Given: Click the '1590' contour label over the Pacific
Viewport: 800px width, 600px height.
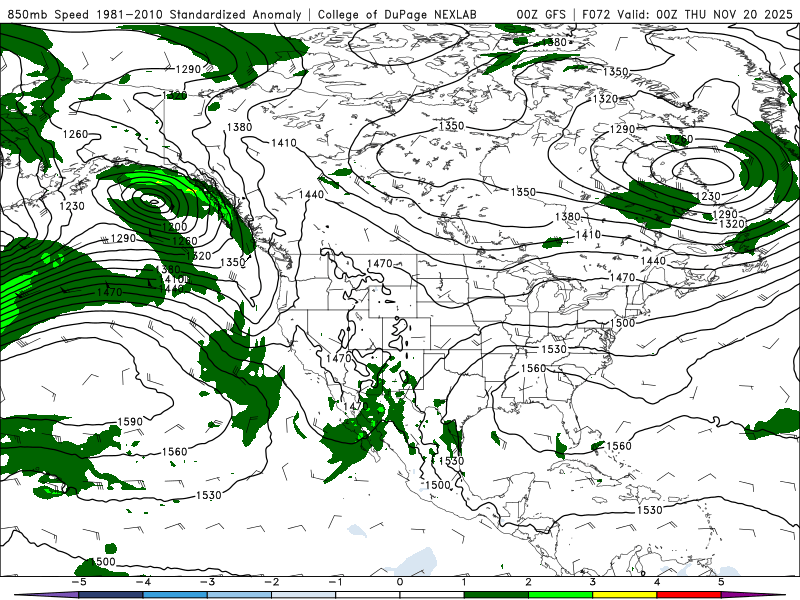Looking at the screenshot, I should [130, 421].
